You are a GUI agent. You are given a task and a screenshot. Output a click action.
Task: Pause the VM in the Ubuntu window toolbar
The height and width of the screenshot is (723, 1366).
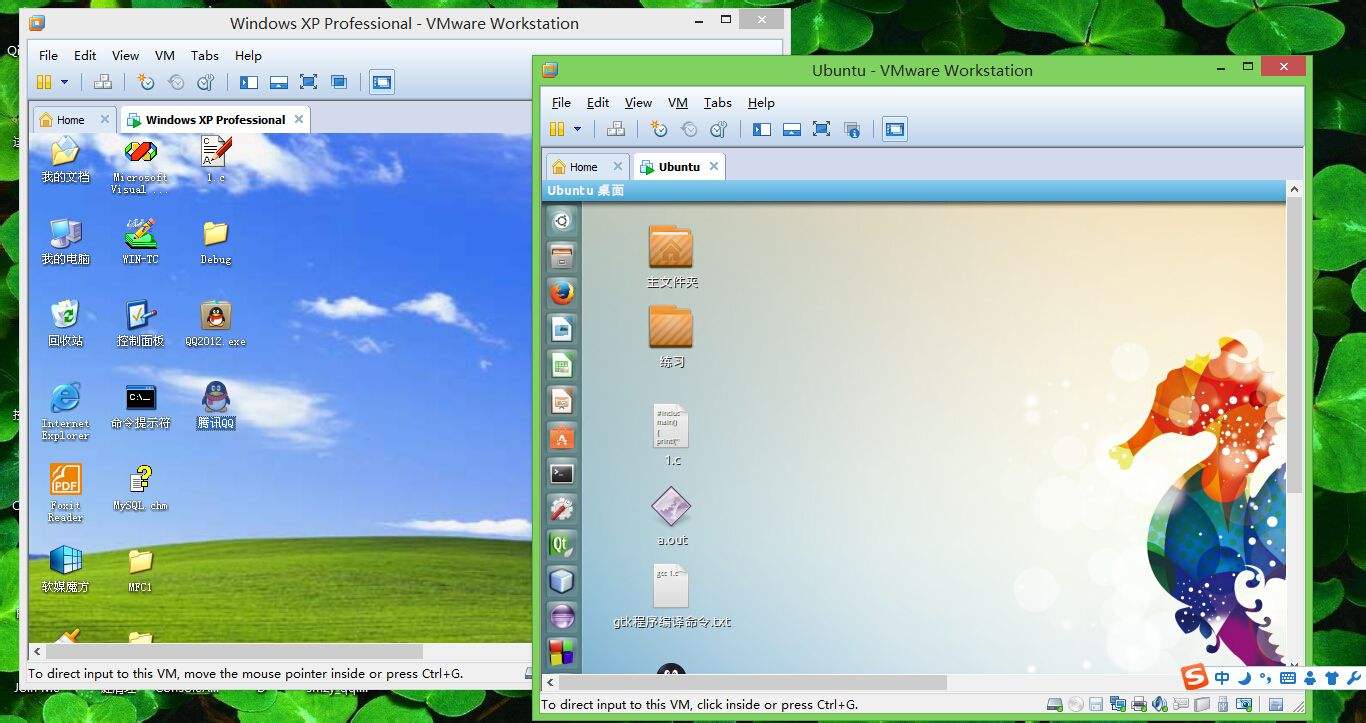[x=557, y=128]
